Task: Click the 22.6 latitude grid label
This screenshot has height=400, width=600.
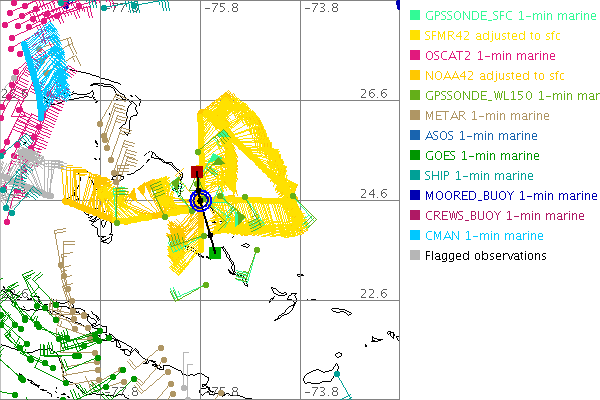Action: point(373,293)
